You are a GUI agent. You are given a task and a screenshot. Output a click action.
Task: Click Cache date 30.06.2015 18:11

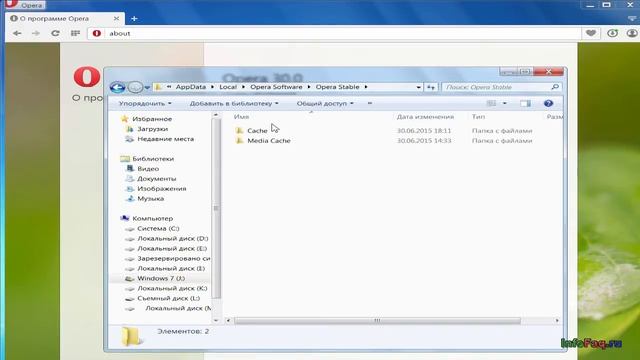(424, 131)
